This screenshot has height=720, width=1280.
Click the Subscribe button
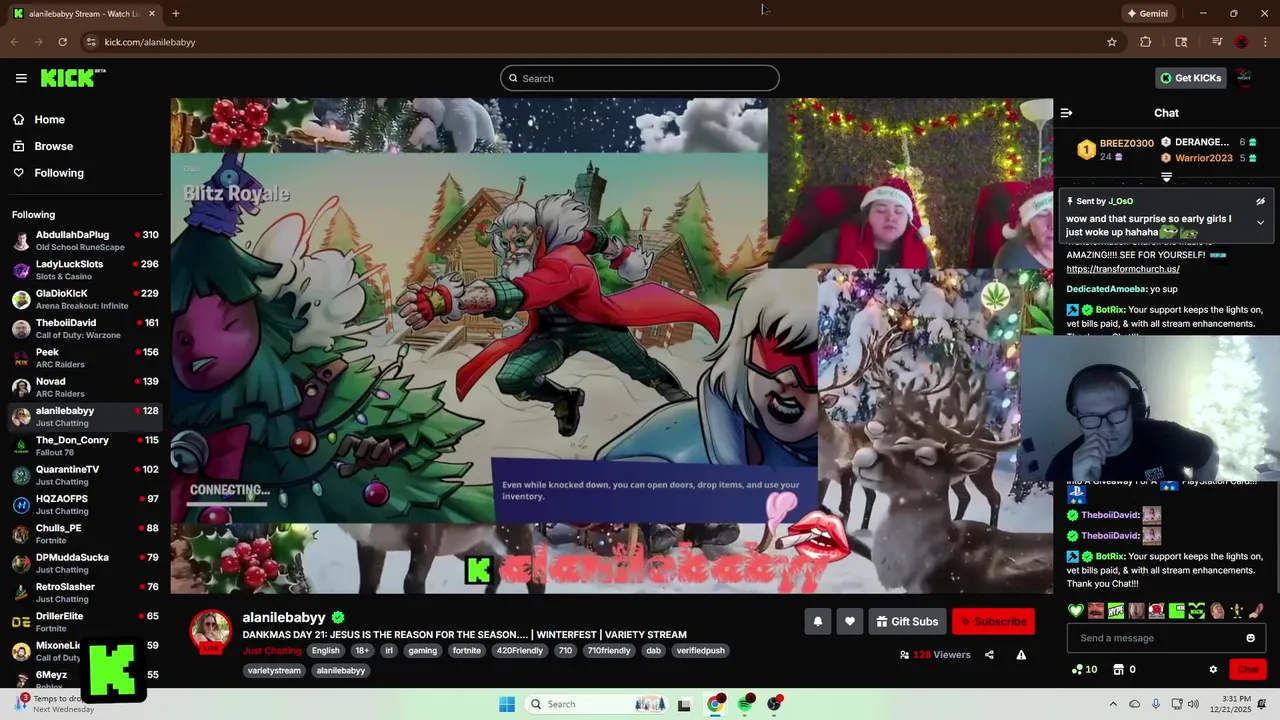pos(993,621)
